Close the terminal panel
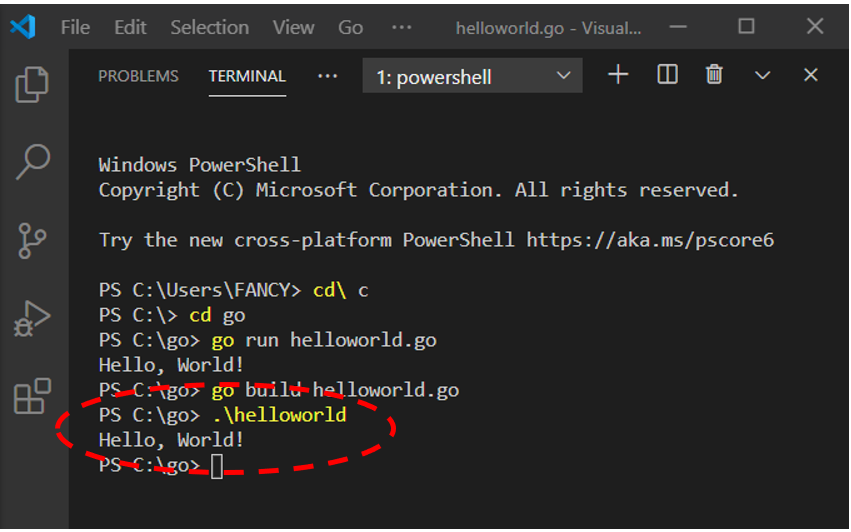 tap(810, 75)
